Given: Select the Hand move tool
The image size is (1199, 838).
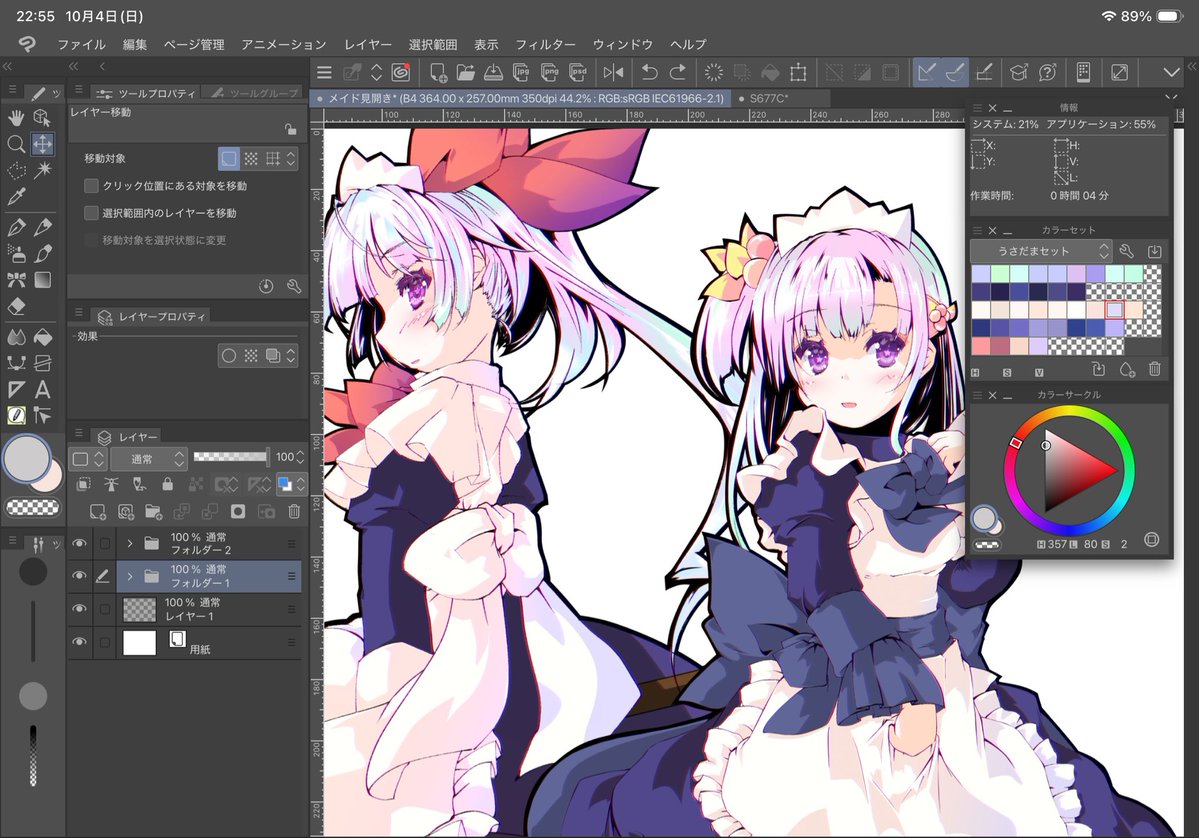Looking at the screenshot, I should [x=16, y=118].
